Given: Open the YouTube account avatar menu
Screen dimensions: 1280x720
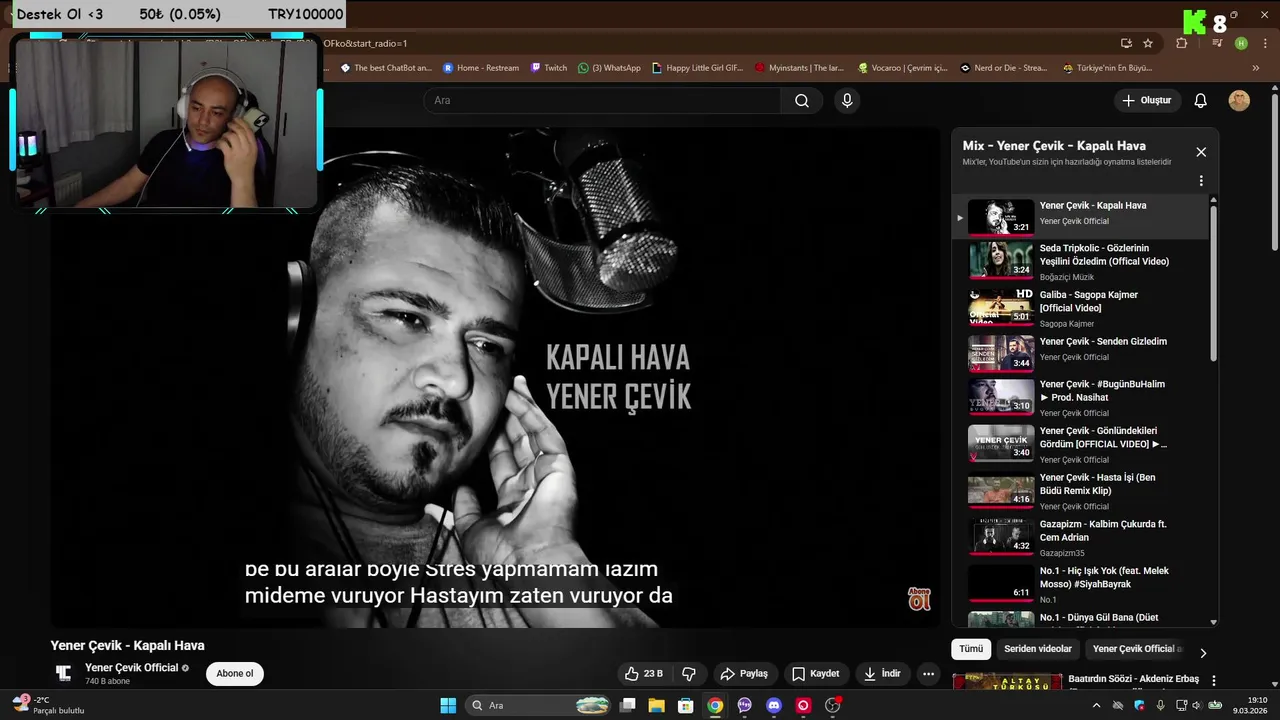Looking at the screenshot, I should [x=1239, y=100].
